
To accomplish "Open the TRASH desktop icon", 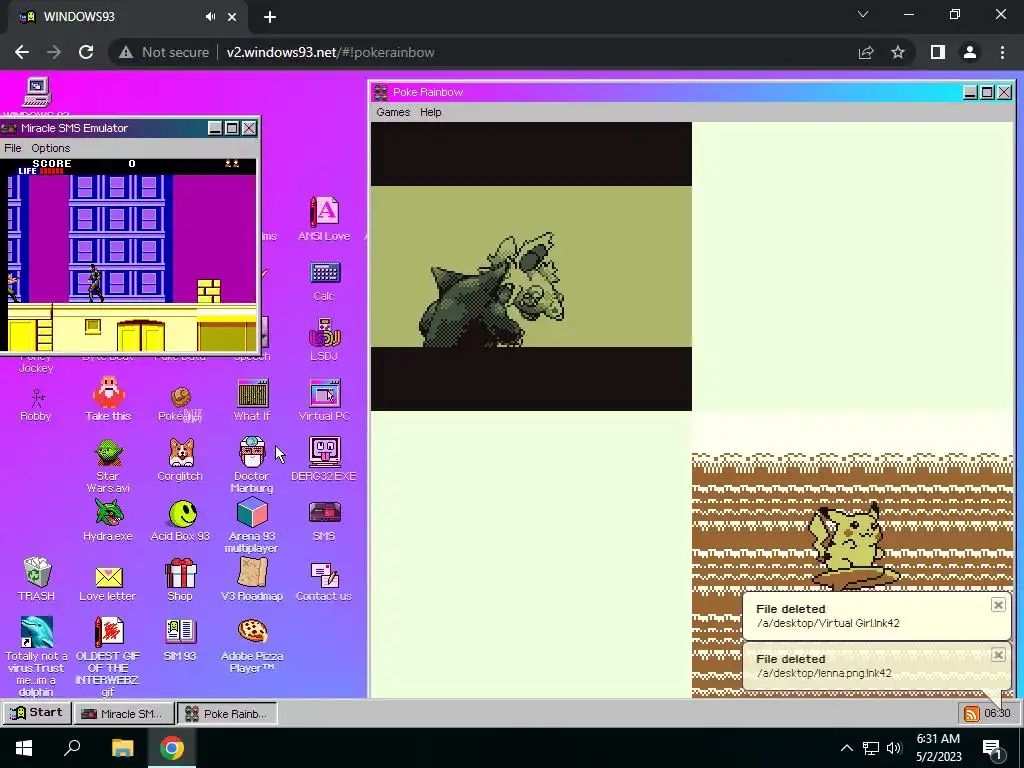I will [x=37, y=579].
